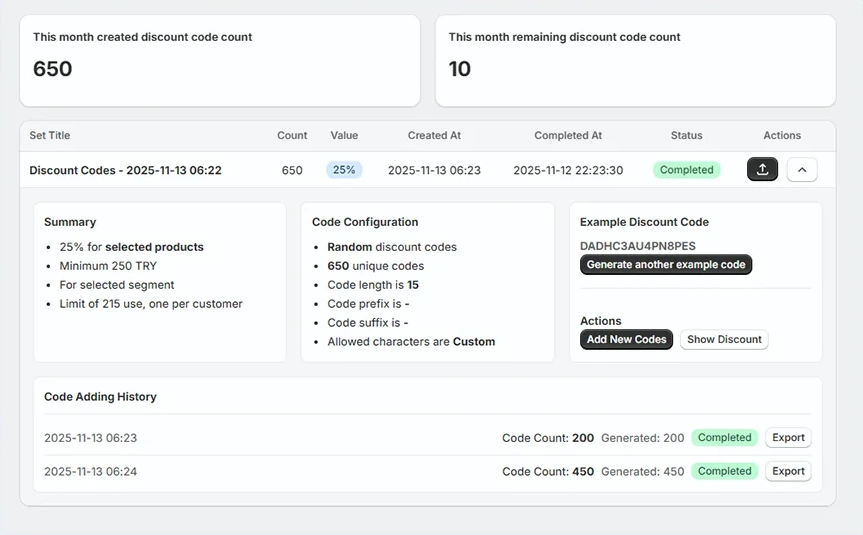The height and width of the screenshot is (535, 863).
Task: Click the 'Set Title' column header
Action: point(50,135)
